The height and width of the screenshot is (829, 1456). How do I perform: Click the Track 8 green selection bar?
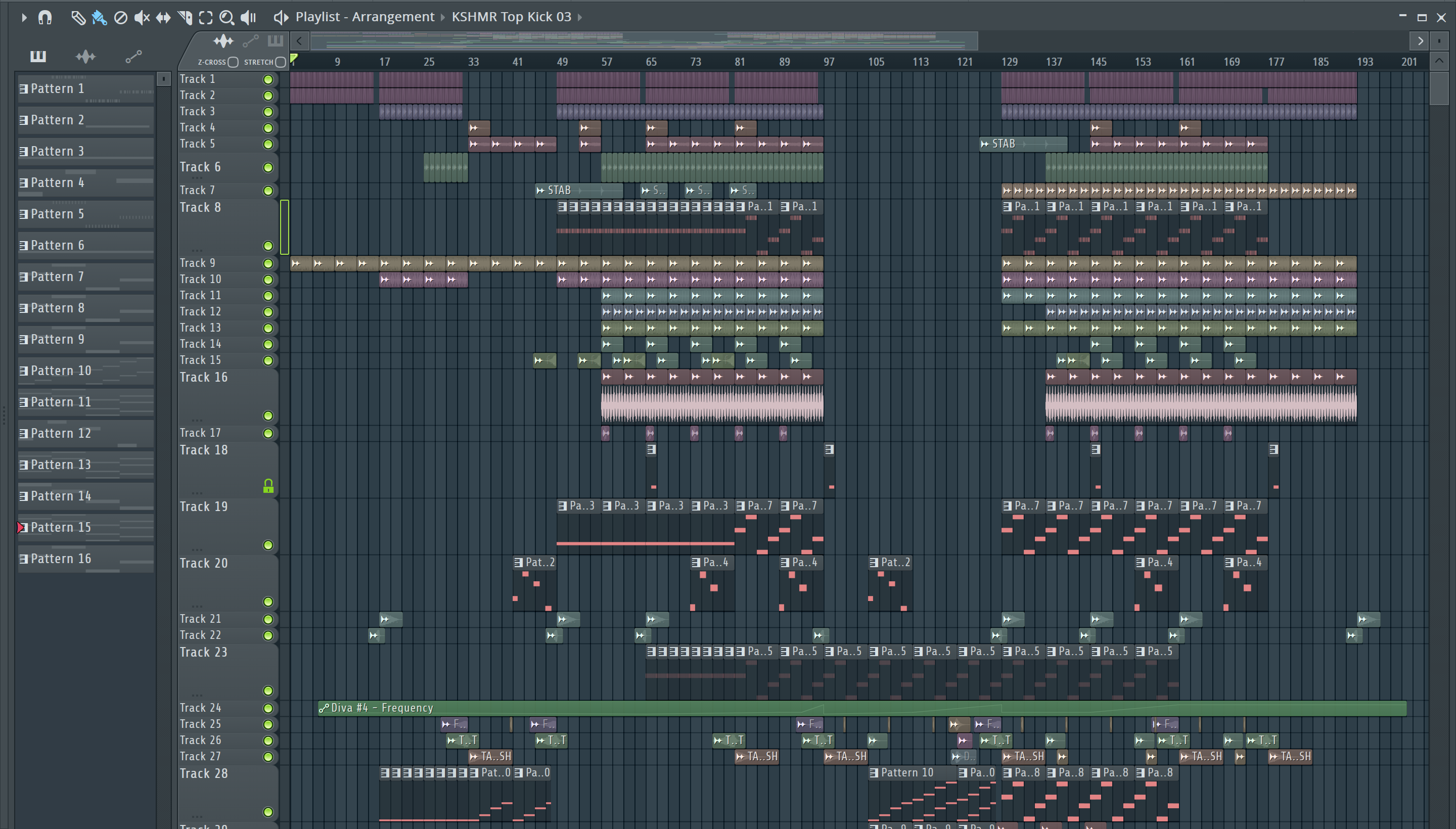pyautogui.click(x=284, y=227)
